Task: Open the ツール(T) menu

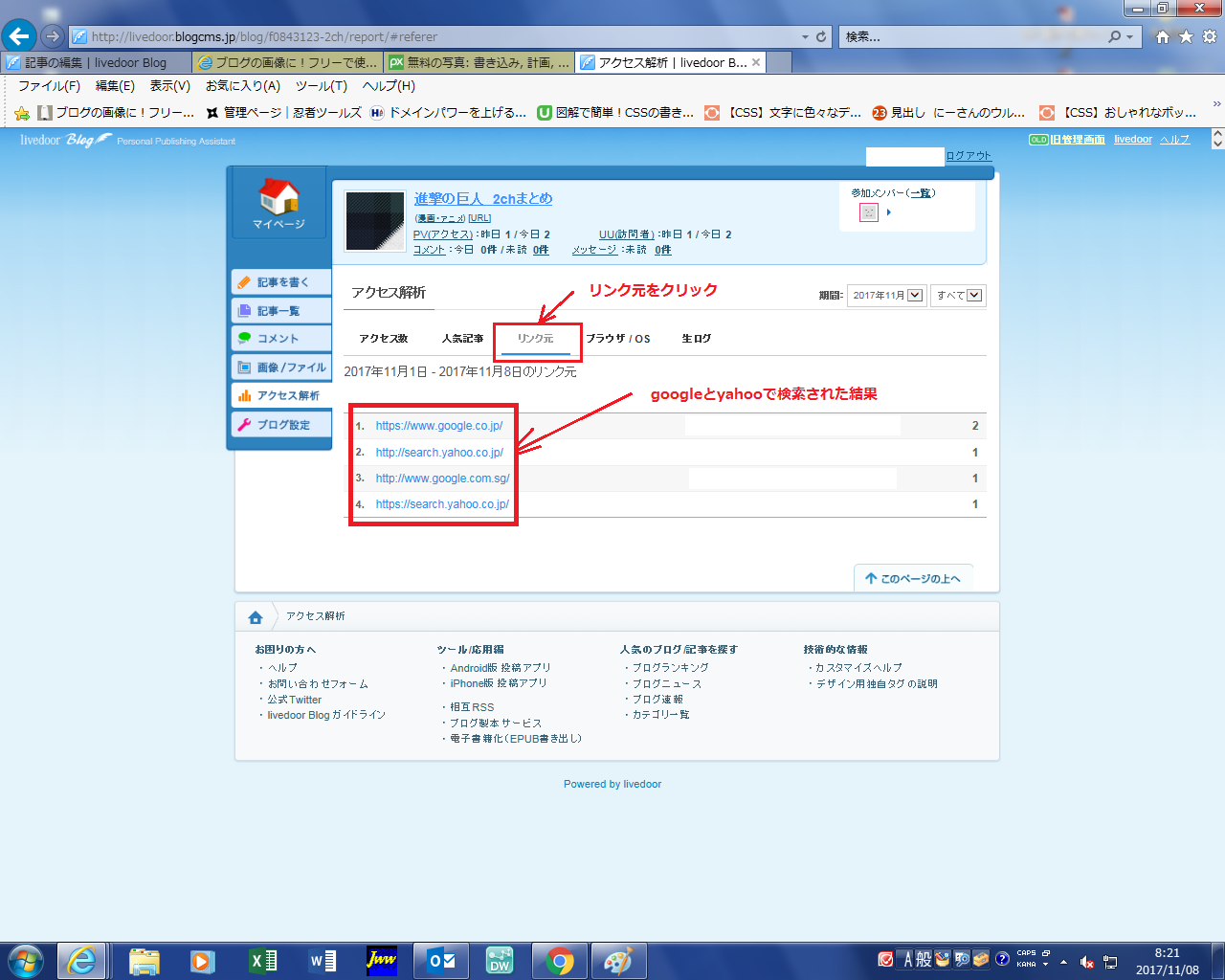Action: click(322, 86)
